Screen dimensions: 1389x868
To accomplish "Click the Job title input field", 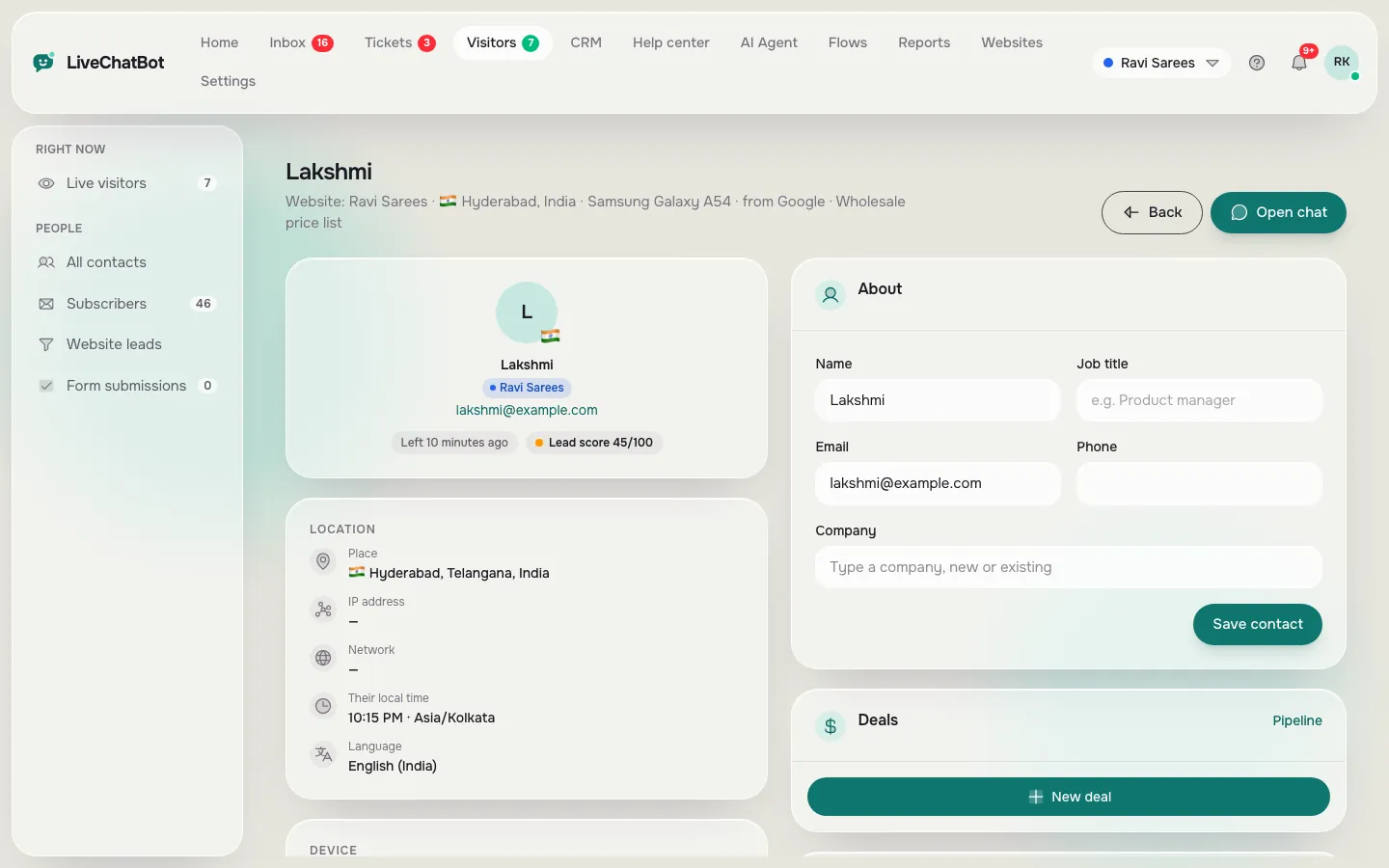I will tap(1199, 400).
